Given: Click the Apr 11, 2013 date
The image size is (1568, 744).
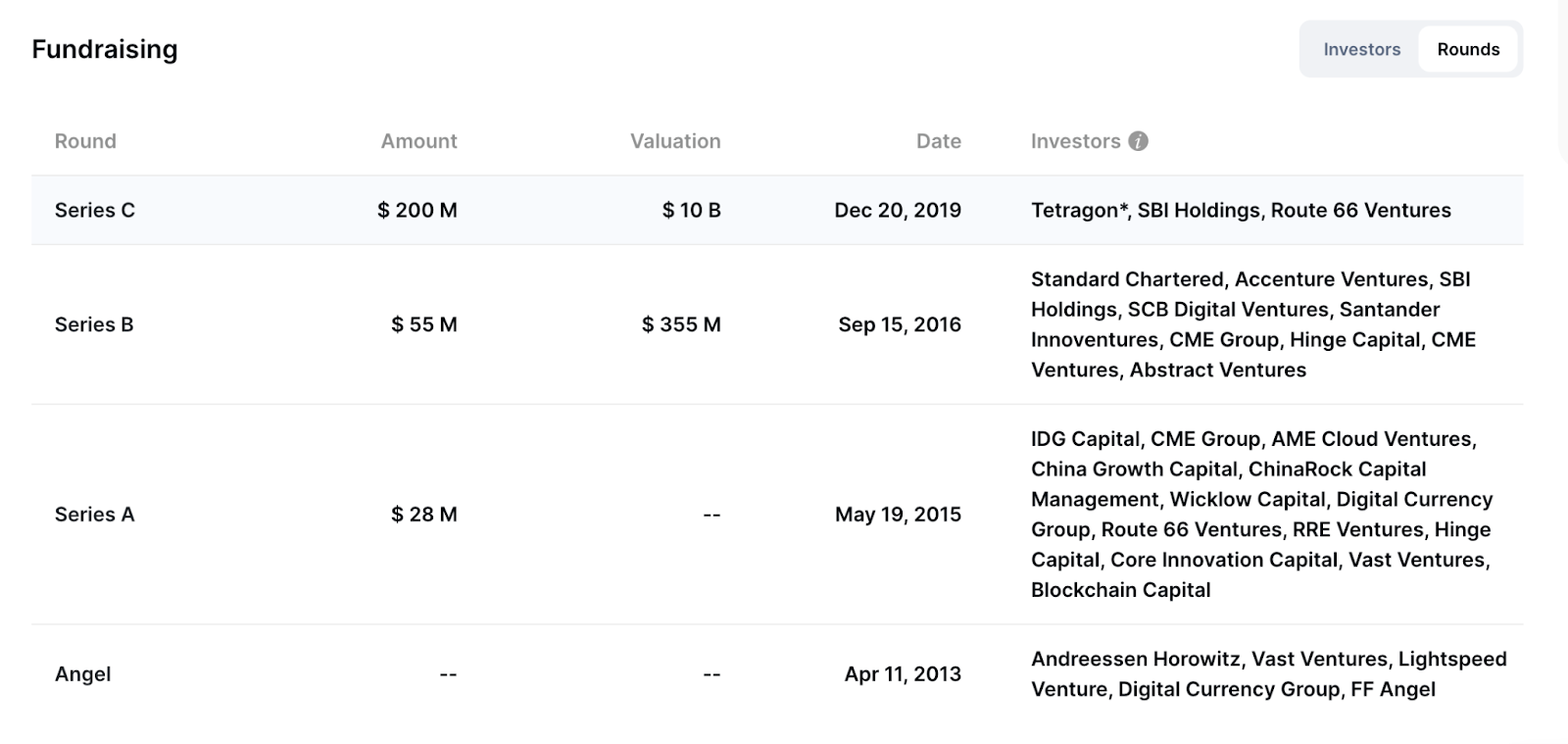Looking at the screenshot, I should pos(903,674).
